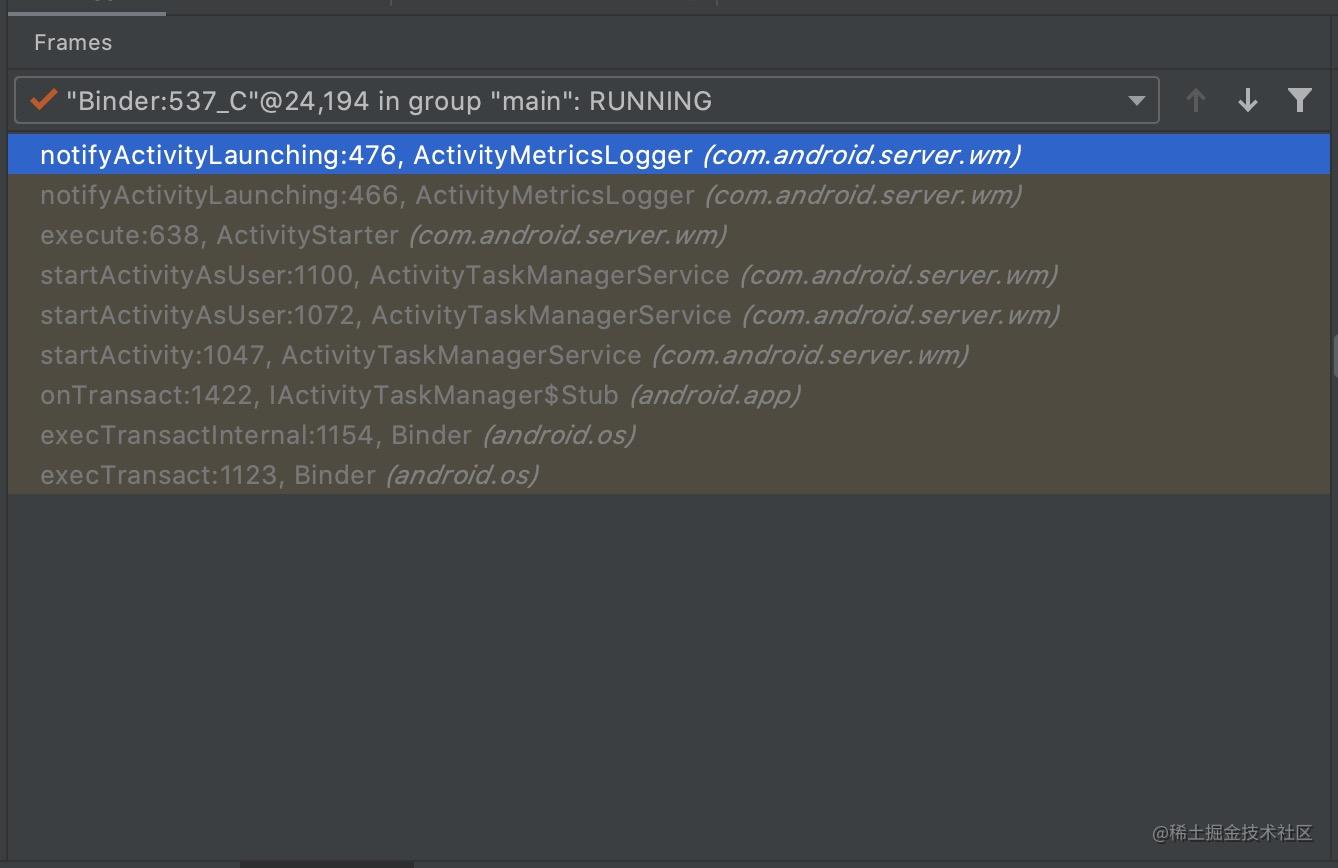The image size is (1338, 868).
Task: Select frame startActivityAsUser:1100, ActivityTaskManagerService
Action: click(x=669, y=275)
